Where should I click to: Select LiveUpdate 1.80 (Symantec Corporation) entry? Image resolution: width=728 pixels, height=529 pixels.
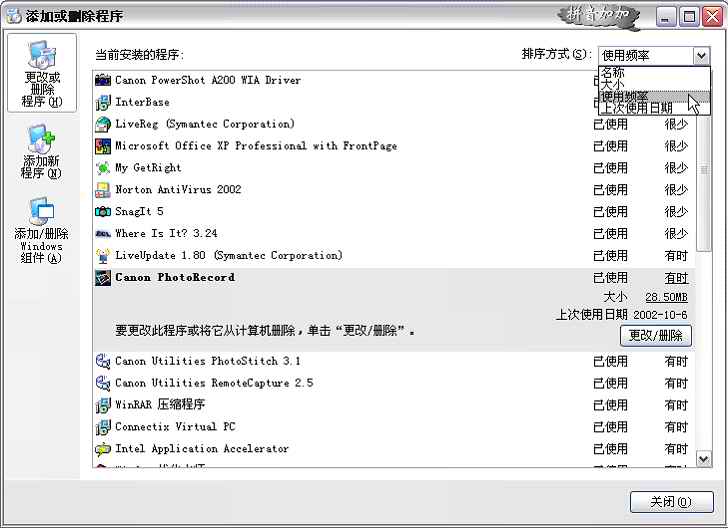[x=394, y=255]
